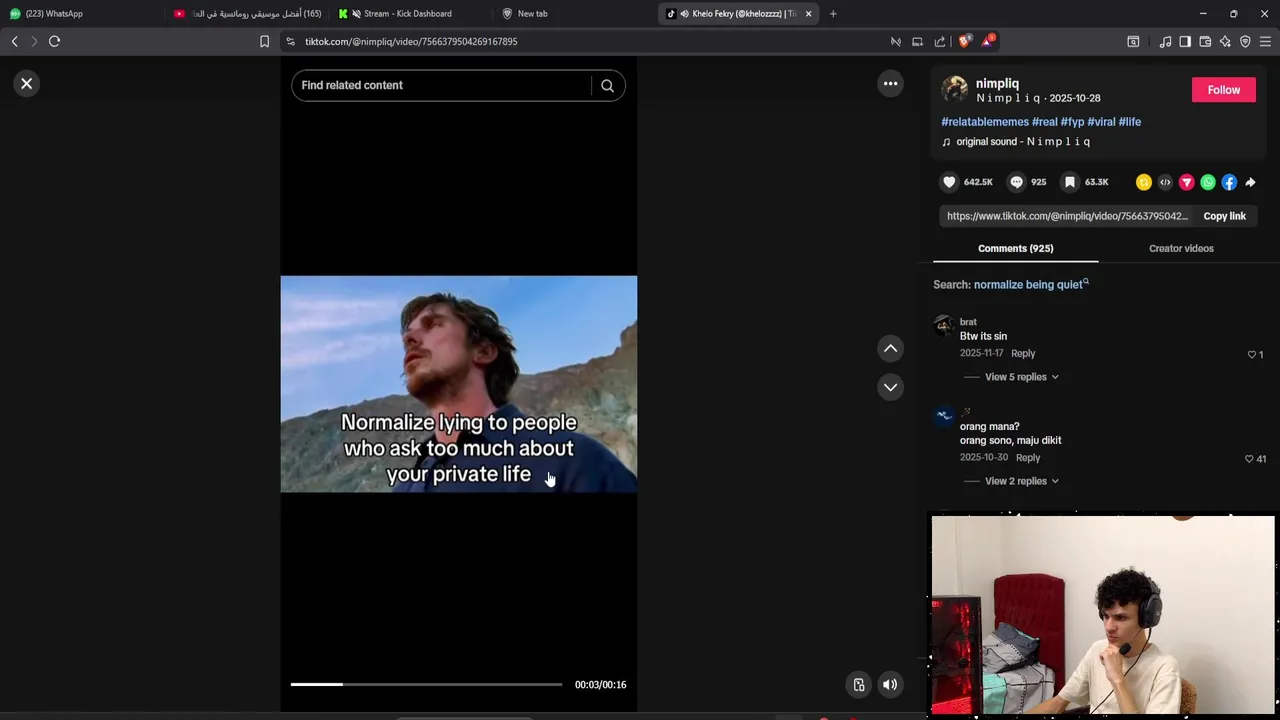The width and height of the screenshot is (1280, 720).
Task: Open the #fyp hashtag
Action: tap(1072, 122)
